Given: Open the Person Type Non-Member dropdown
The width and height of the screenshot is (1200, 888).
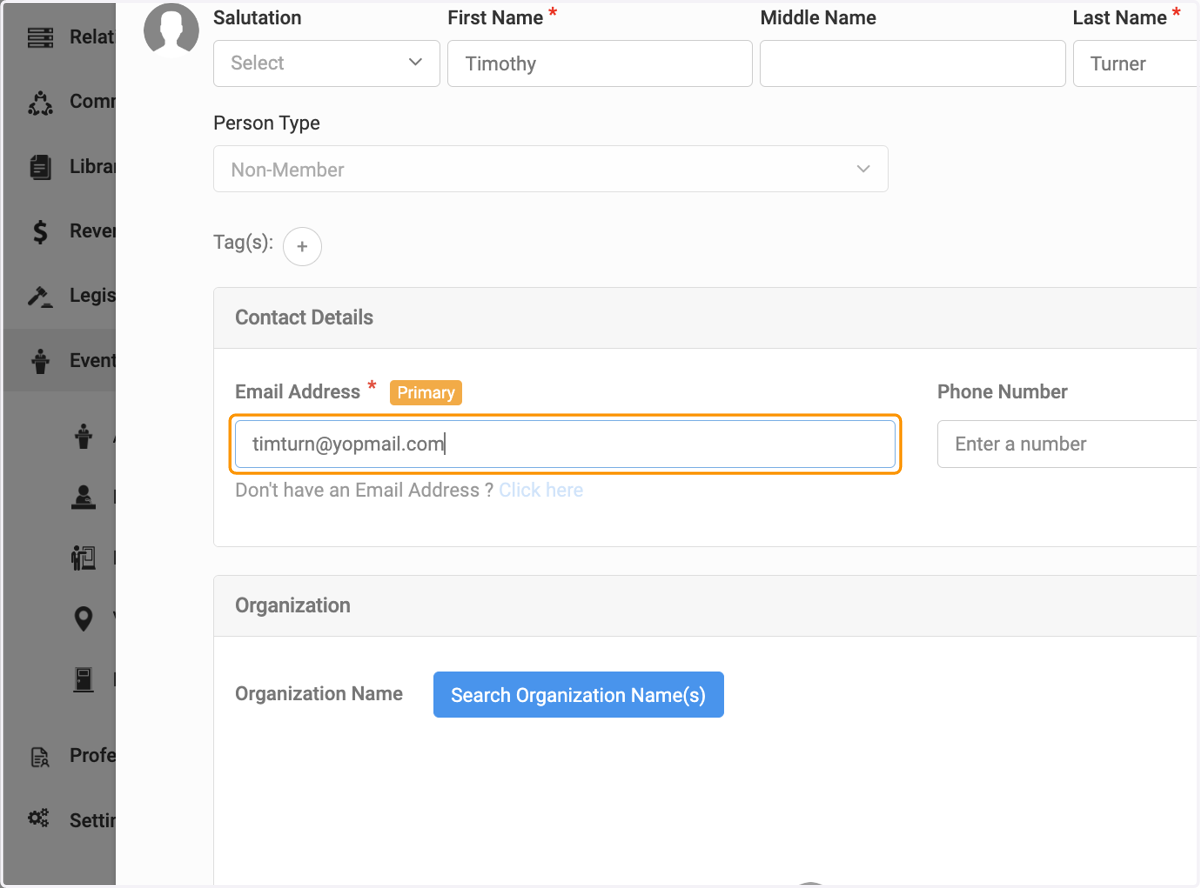Looking at the screenshot, I should [551, 169].
